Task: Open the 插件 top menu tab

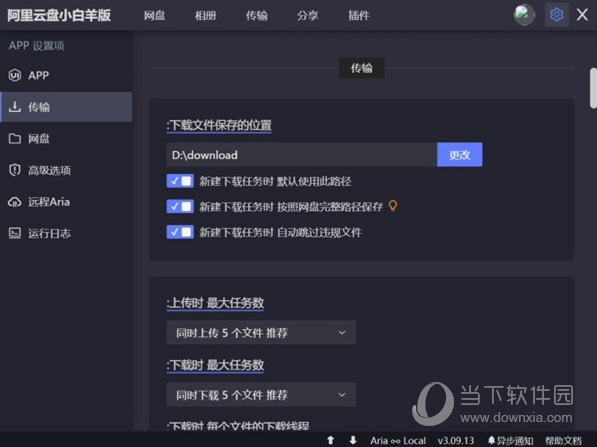Action: point(359,15)
